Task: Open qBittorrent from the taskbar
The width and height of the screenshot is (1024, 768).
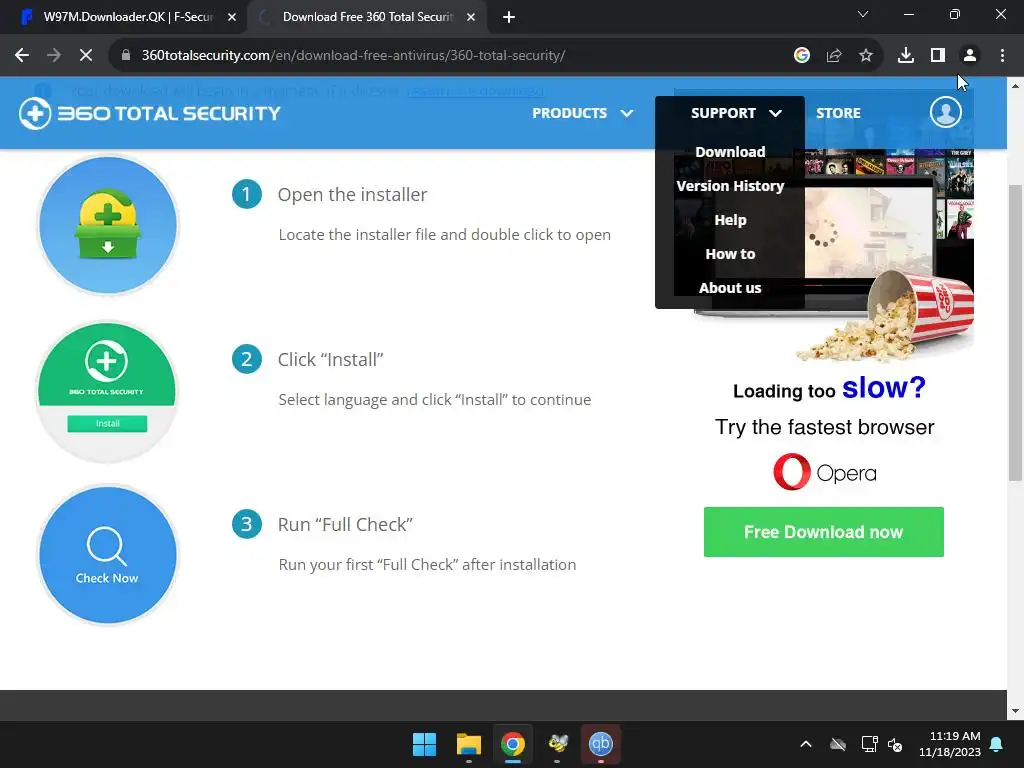Action: [x=601, y=744]
